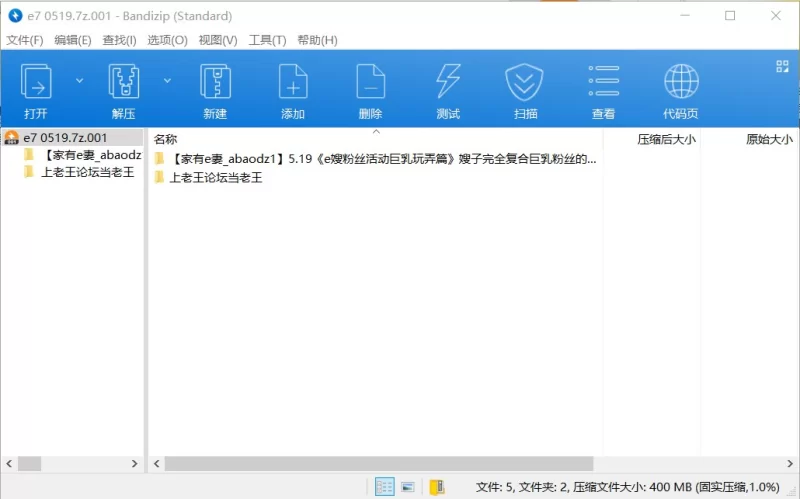Select 【家有e妻_abaodz folder in tree panel
The width and height of the screenshot is (800, 499).
92,155
